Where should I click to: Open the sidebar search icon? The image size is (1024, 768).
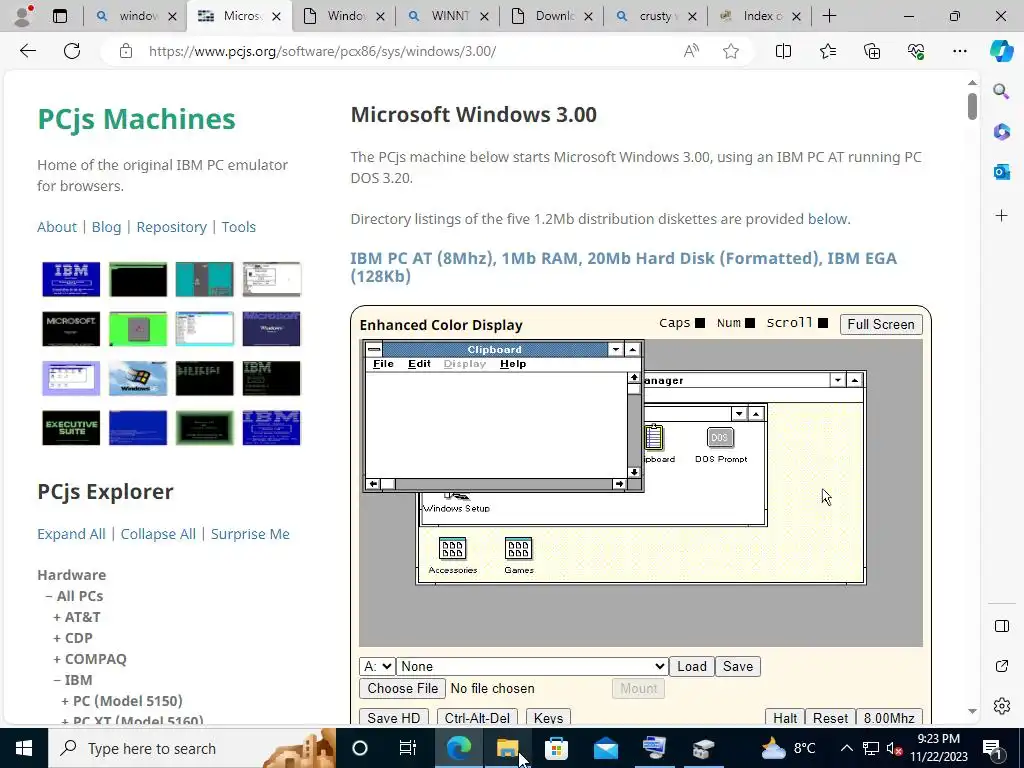1001,91
